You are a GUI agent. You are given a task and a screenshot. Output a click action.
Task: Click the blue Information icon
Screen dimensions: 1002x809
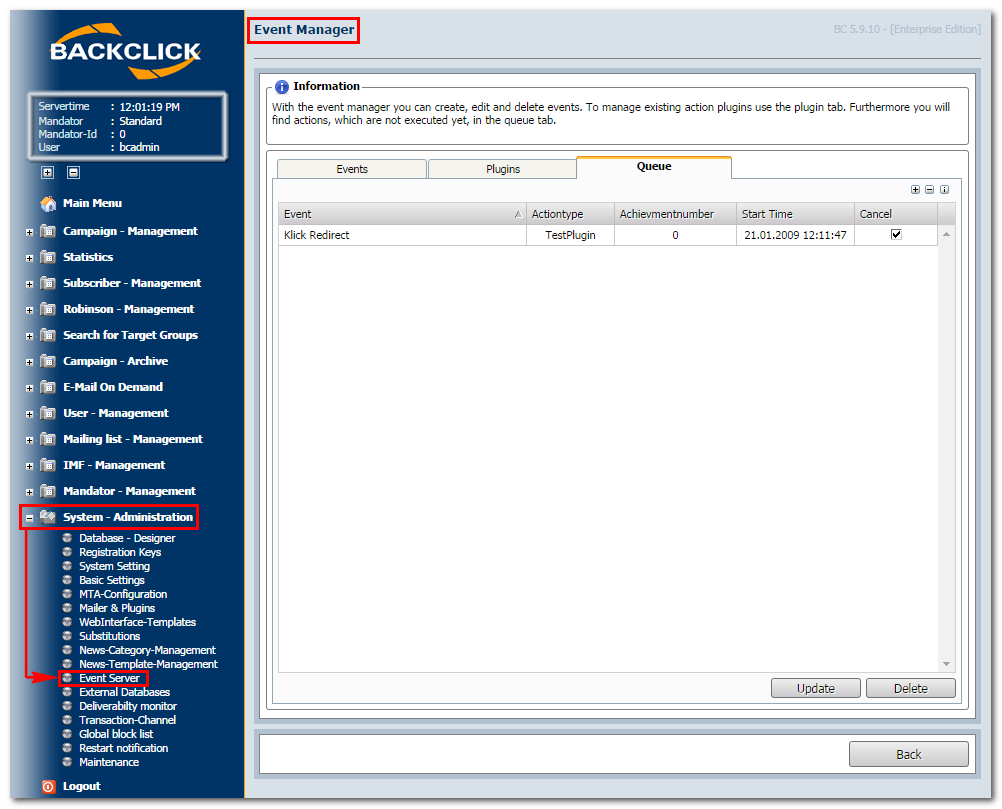[281, 86]
